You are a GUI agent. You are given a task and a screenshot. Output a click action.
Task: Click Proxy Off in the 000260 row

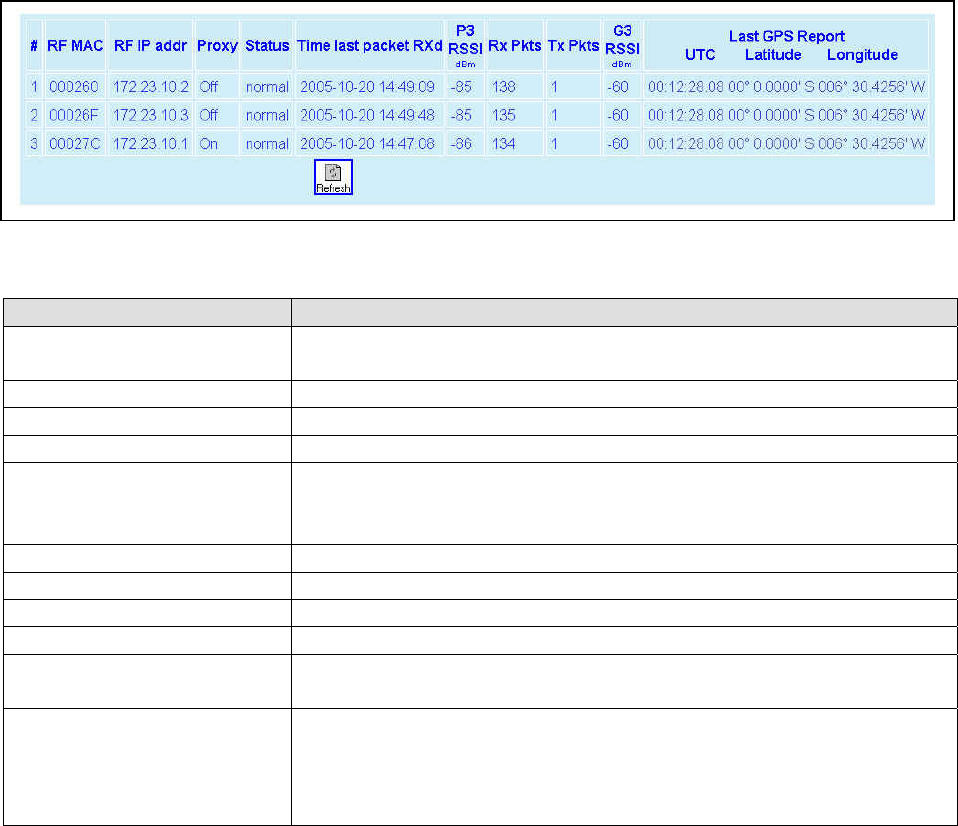coord(208,87)
